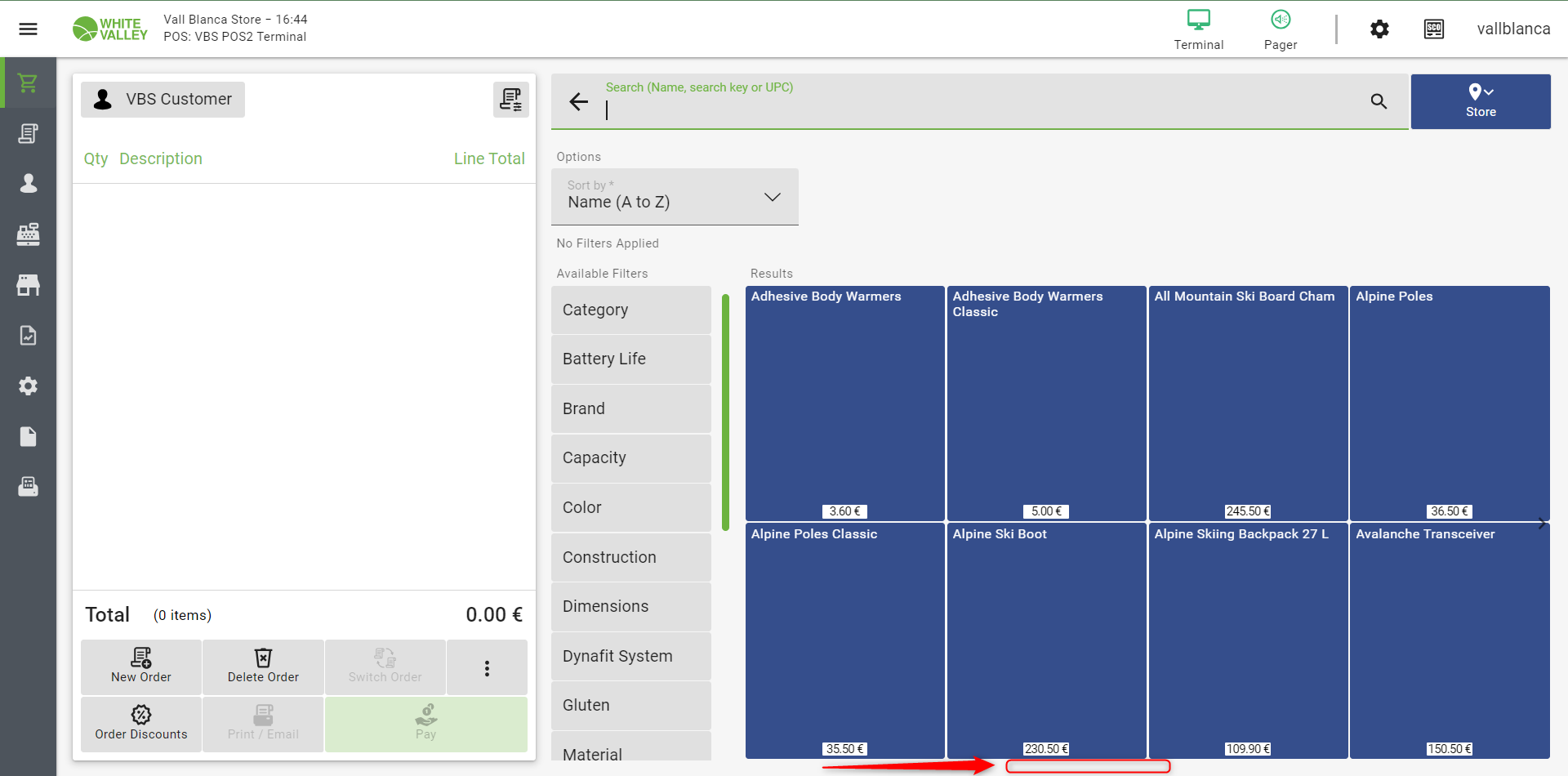
Task: Click the Line Total column header
Action: click(x=489, y=158)
